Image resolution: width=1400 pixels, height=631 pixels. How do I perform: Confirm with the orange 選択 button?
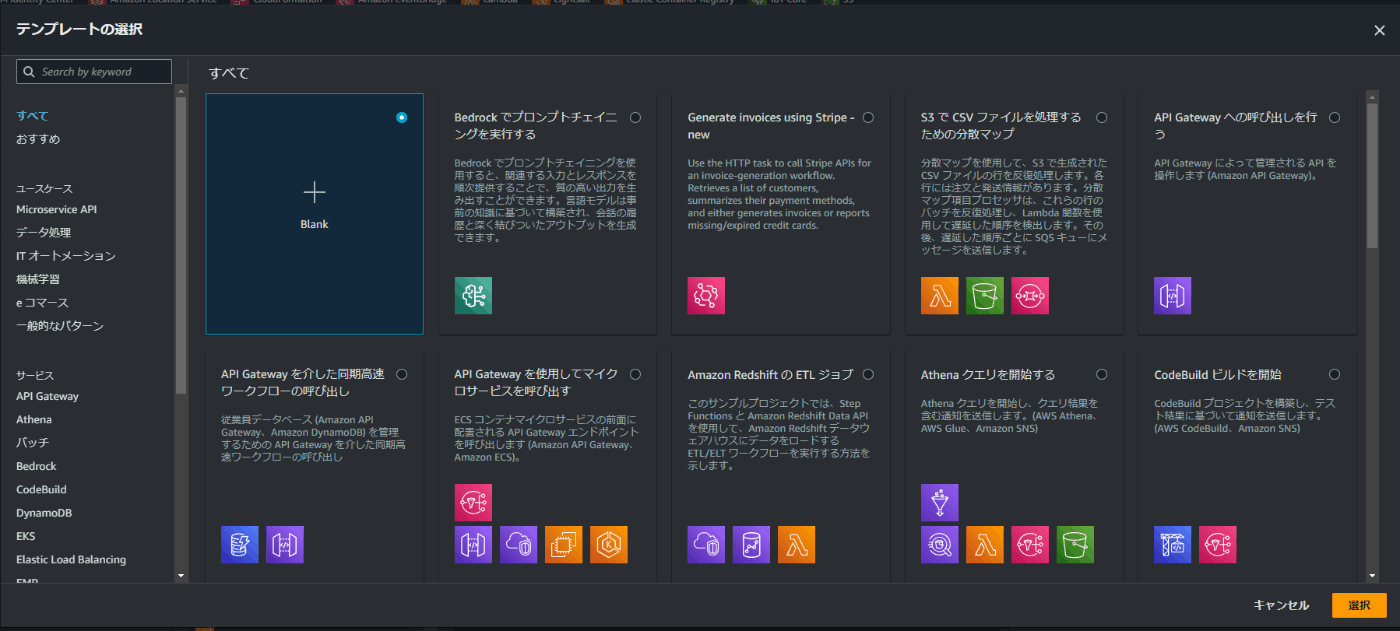tap(1359, 605)
